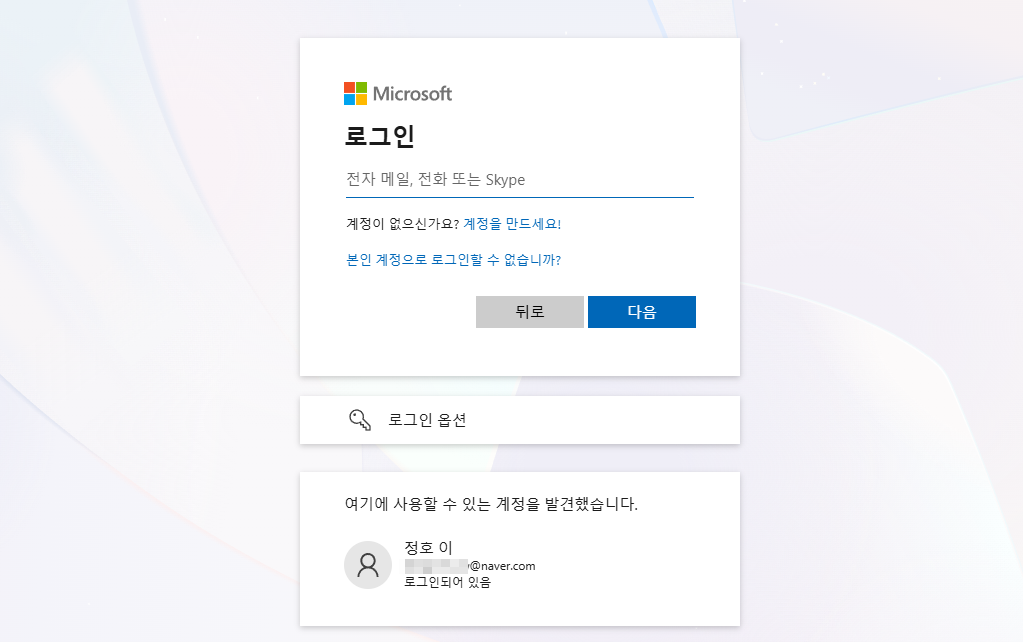Click the underline of the email entry line
The image size is (1023, 642).
tap(517, 196)
